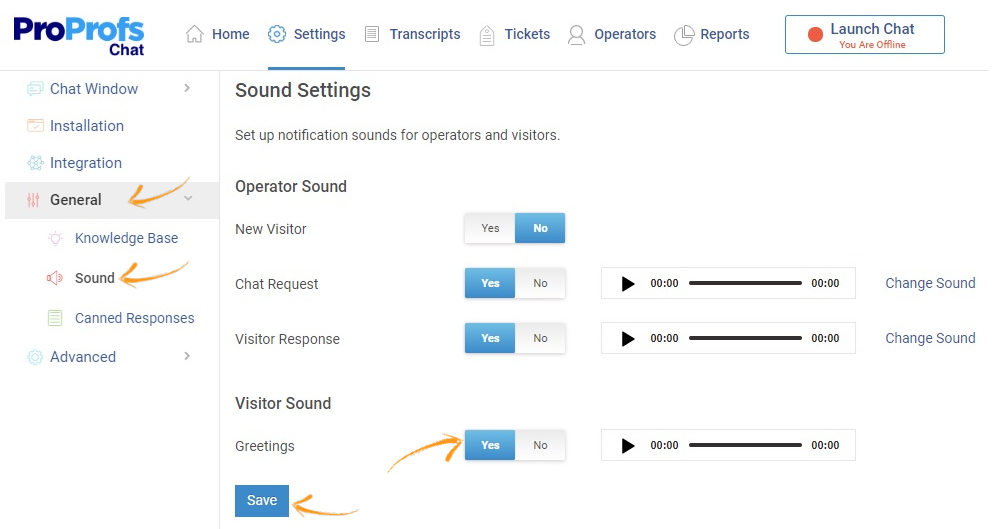The width and height of the screenshot is (1007, 529).
Task: Disable Chat Request sound with No
Action: (540, 283)
